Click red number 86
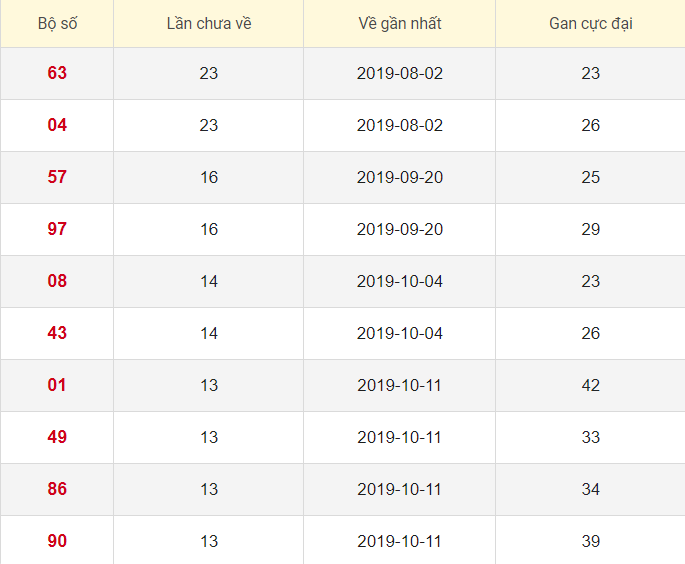Screen dimensions: 685x564 coord(57,489)
